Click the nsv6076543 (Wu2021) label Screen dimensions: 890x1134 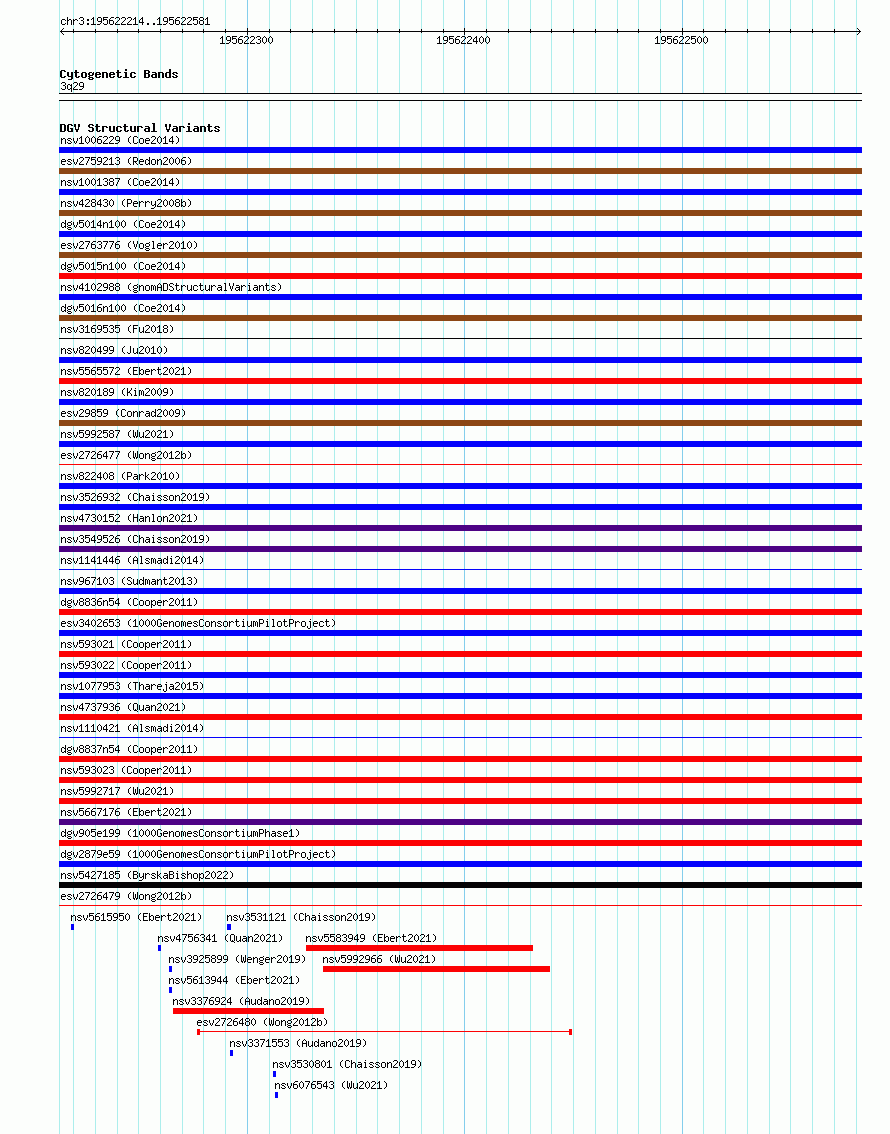[x=332, y=1085]
